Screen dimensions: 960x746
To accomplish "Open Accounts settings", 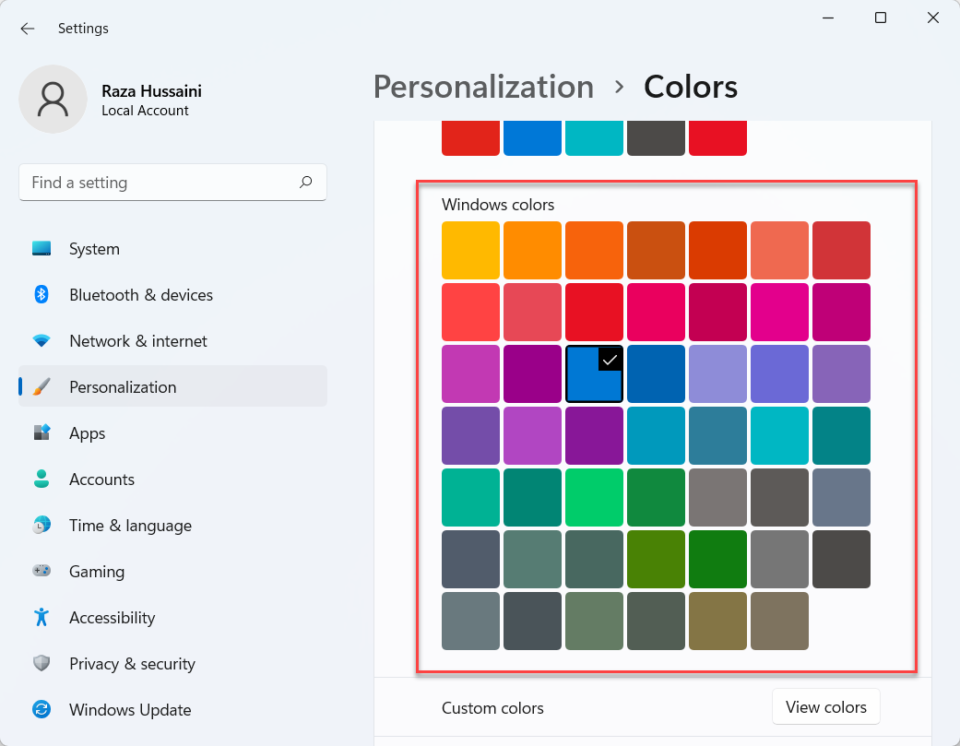I will point(101,479).
